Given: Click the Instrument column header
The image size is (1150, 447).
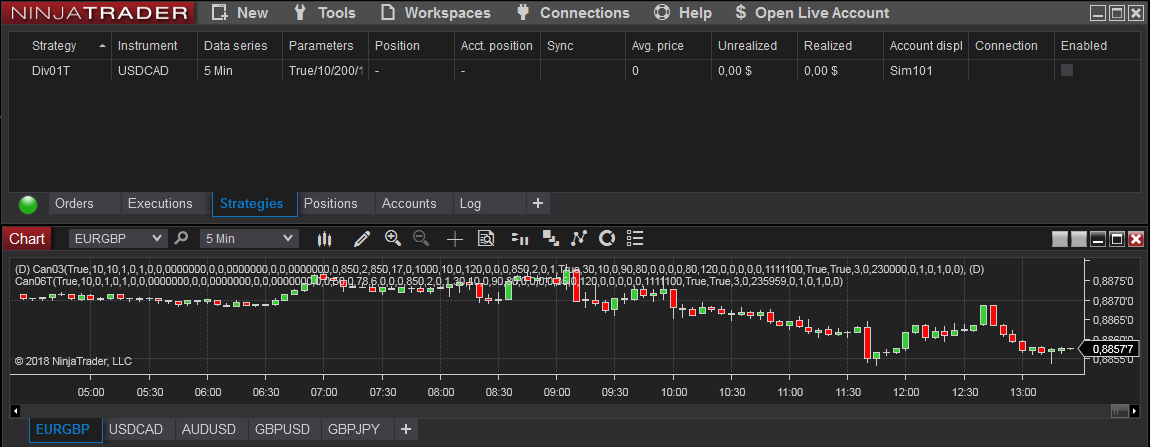Looking at the screenshot, I should point(154,46).
